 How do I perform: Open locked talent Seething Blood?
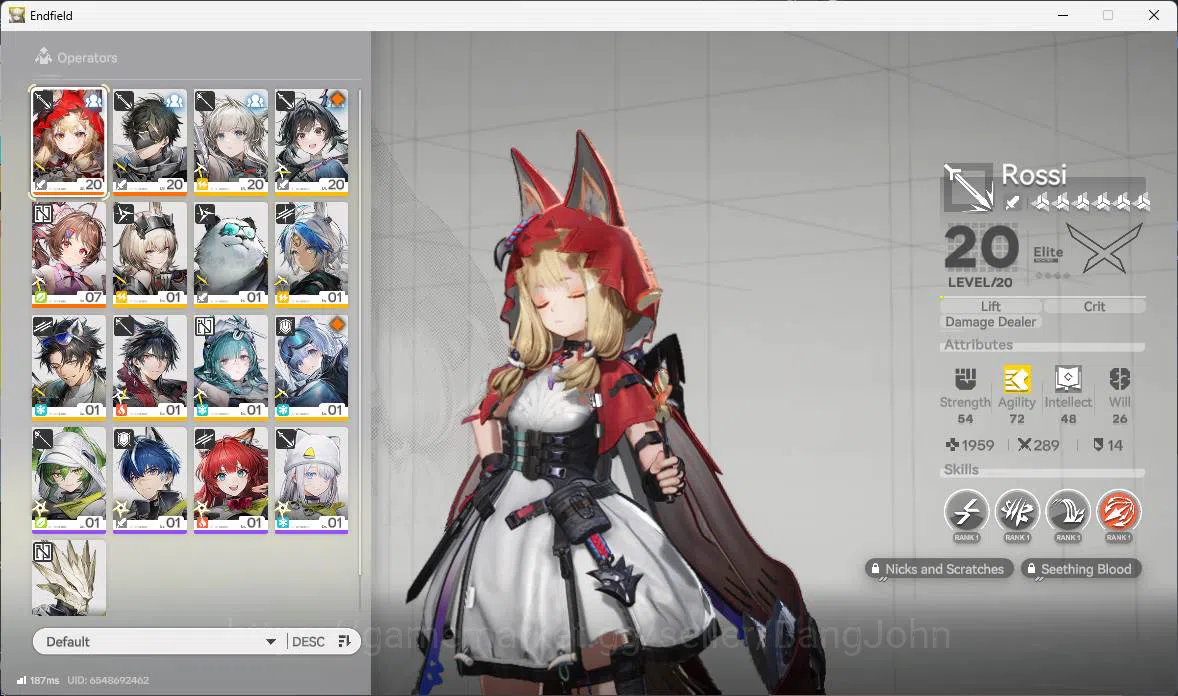click(1081, 569)
